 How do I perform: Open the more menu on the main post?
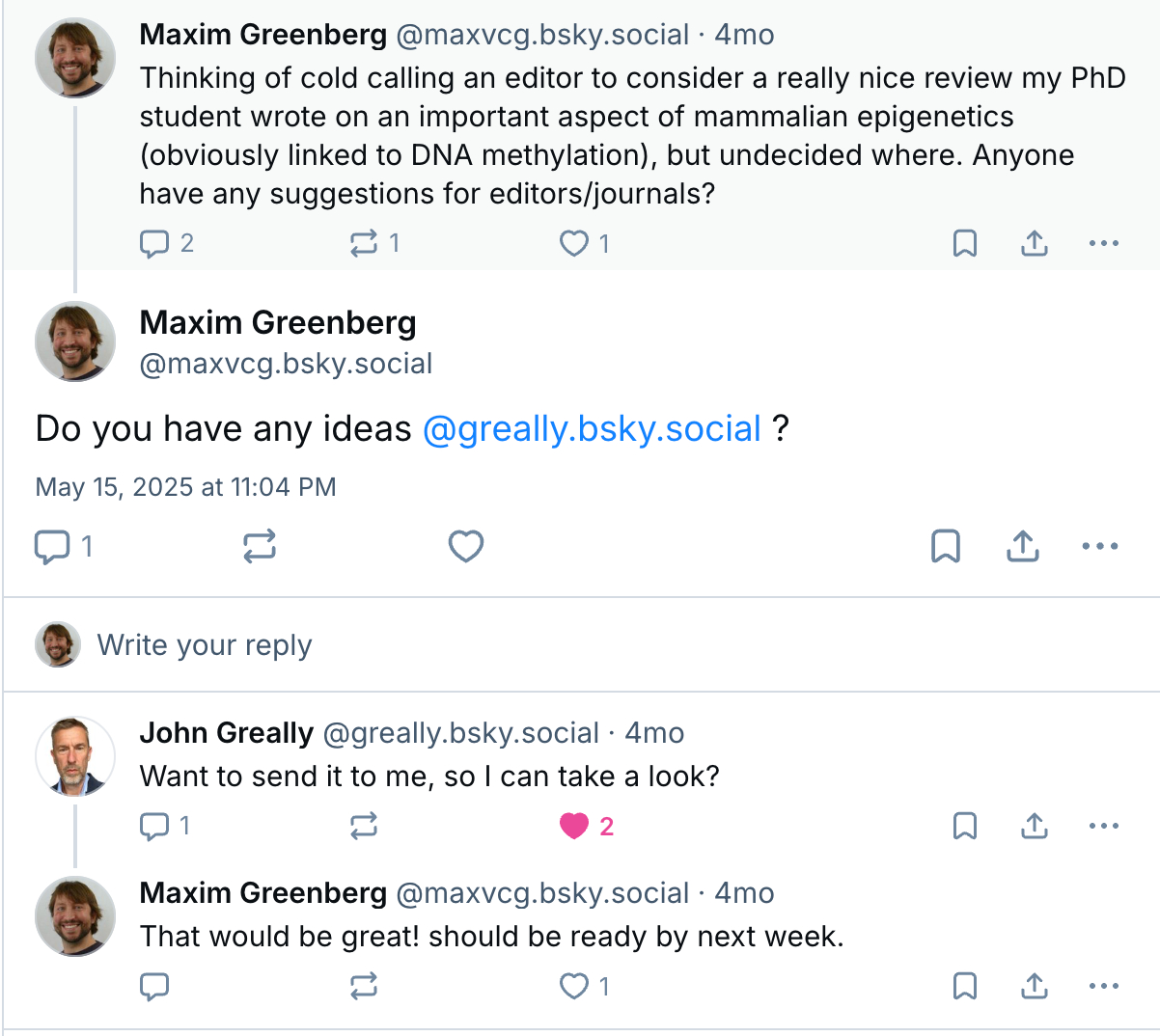pyautogui.click(x=1100, y=546)
